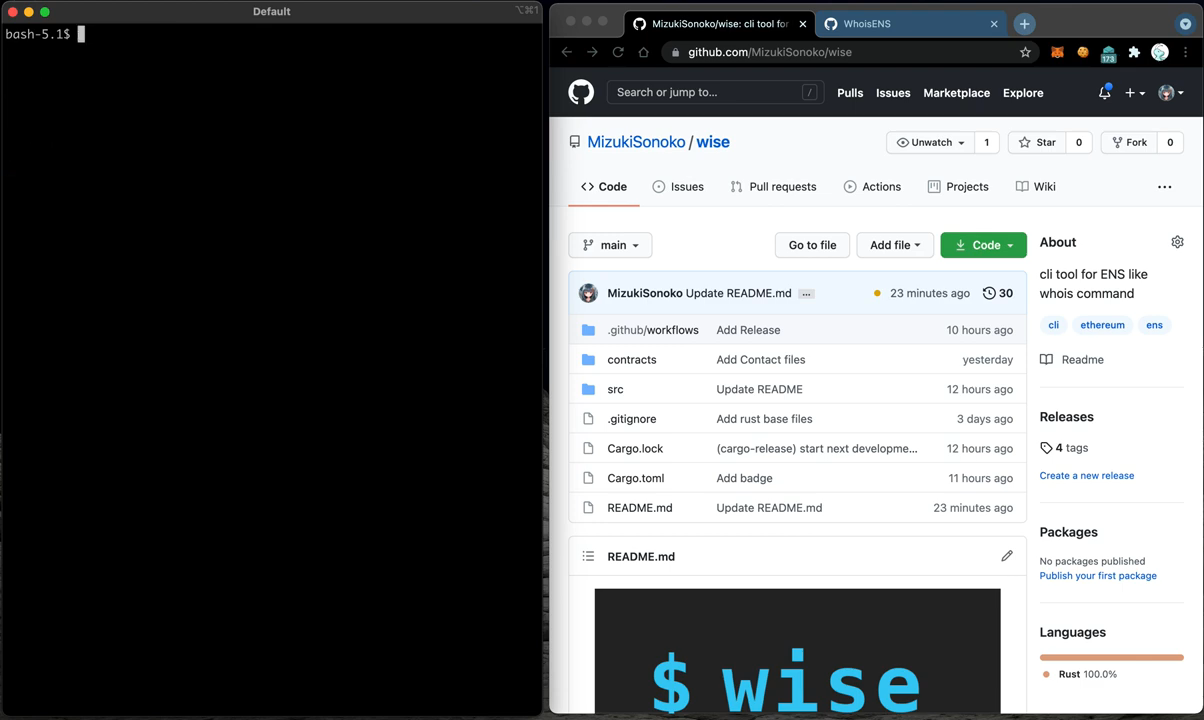Screen dimensions: 1204x720
Task: Click the Rust language color bar
Action: [x=1111, y=657]
